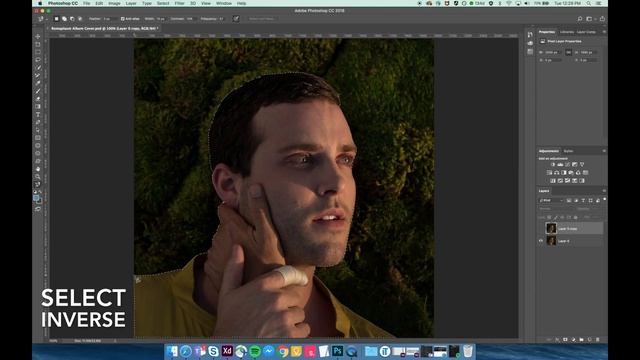Open the Adjustments panel menu
640x360 pixels.
click(x=604, y=151)
